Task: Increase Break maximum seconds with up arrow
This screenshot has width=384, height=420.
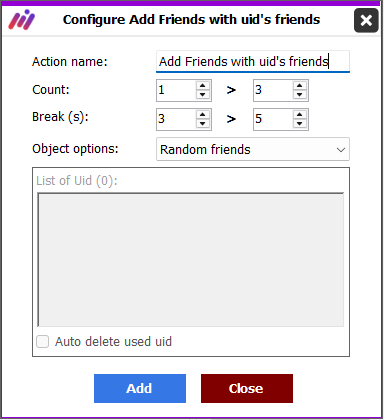Action: pos(299,115)
